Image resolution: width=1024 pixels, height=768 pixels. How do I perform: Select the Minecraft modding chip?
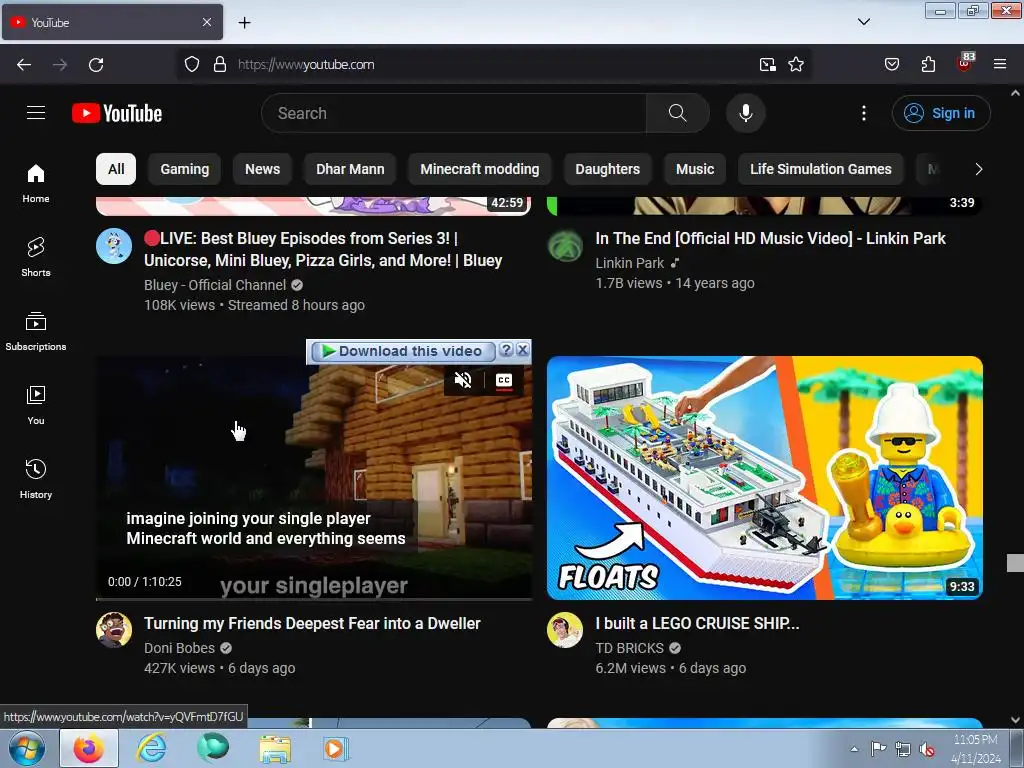pos(480,169)
